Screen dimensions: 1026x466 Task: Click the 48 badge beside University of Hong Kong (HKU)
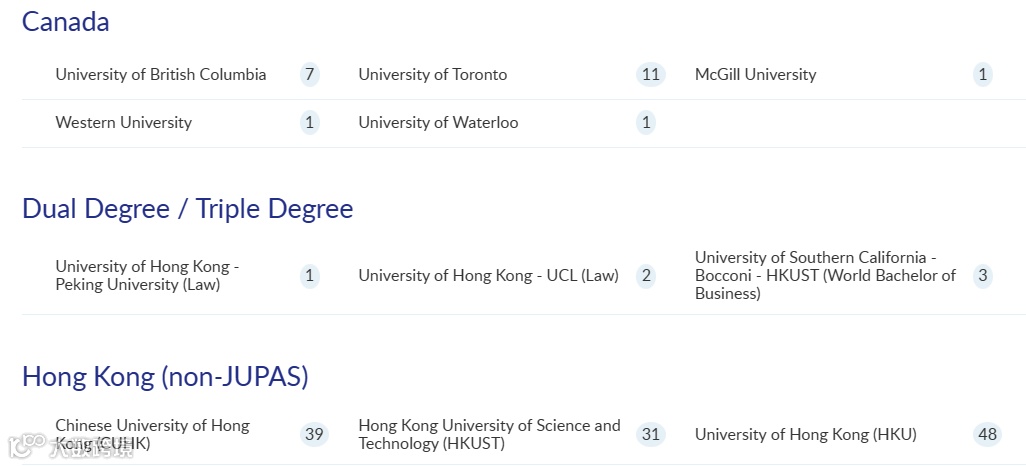(987, 434)
